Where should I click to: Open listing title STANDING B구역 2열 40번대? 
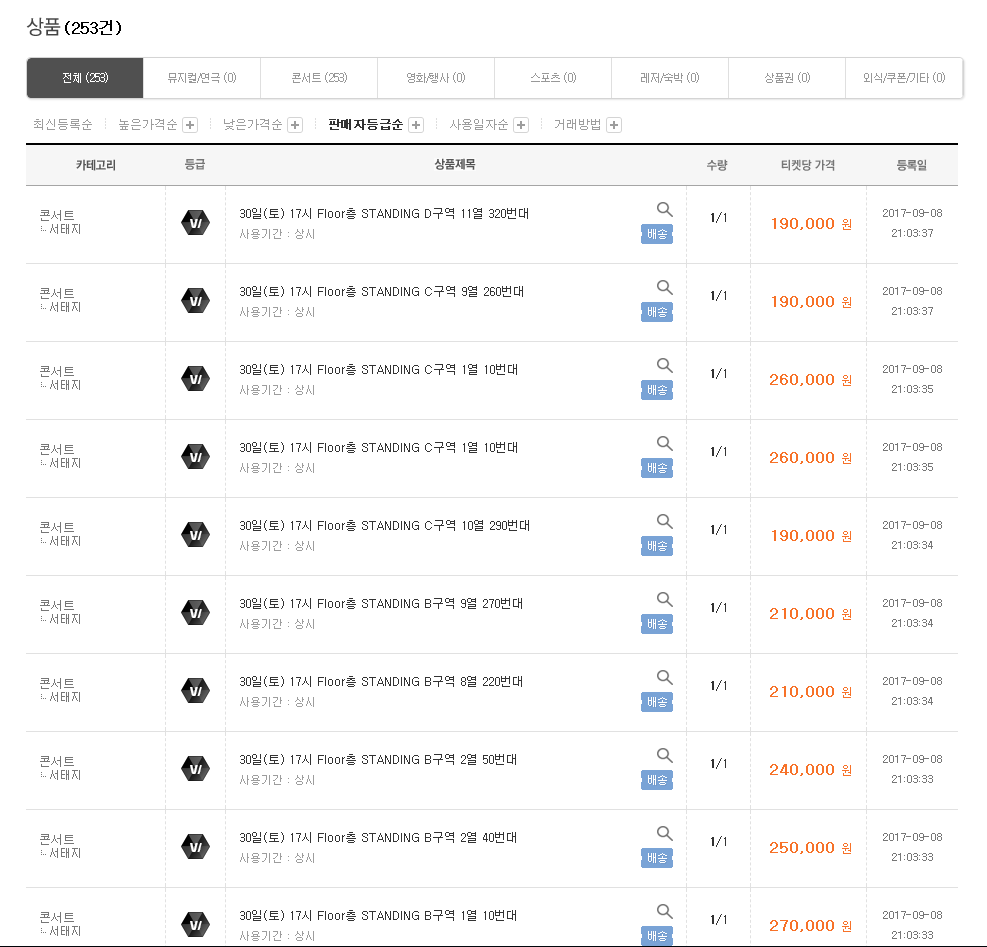coord(378,838)
